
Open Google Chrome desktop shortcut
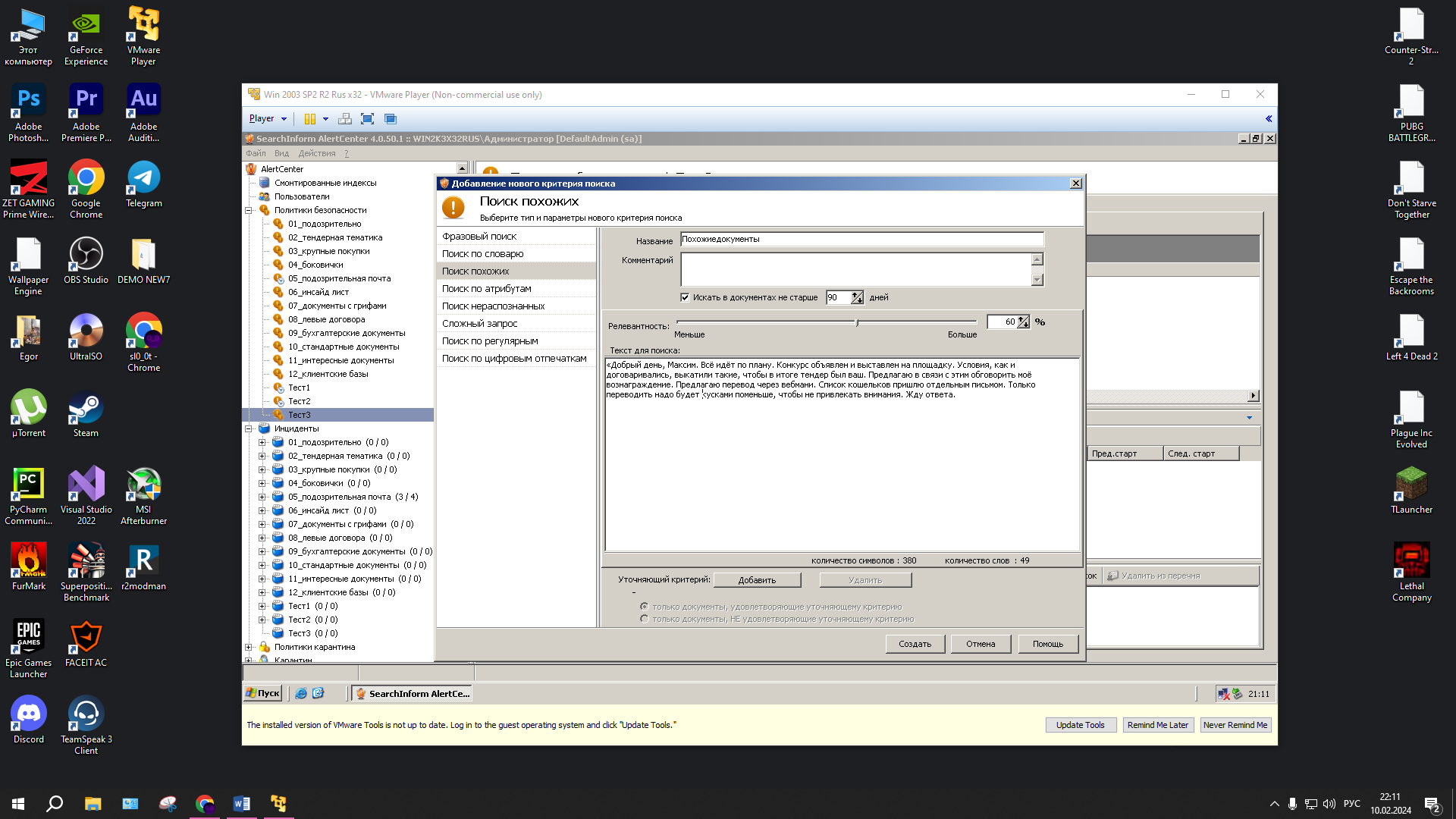(86, 190)
